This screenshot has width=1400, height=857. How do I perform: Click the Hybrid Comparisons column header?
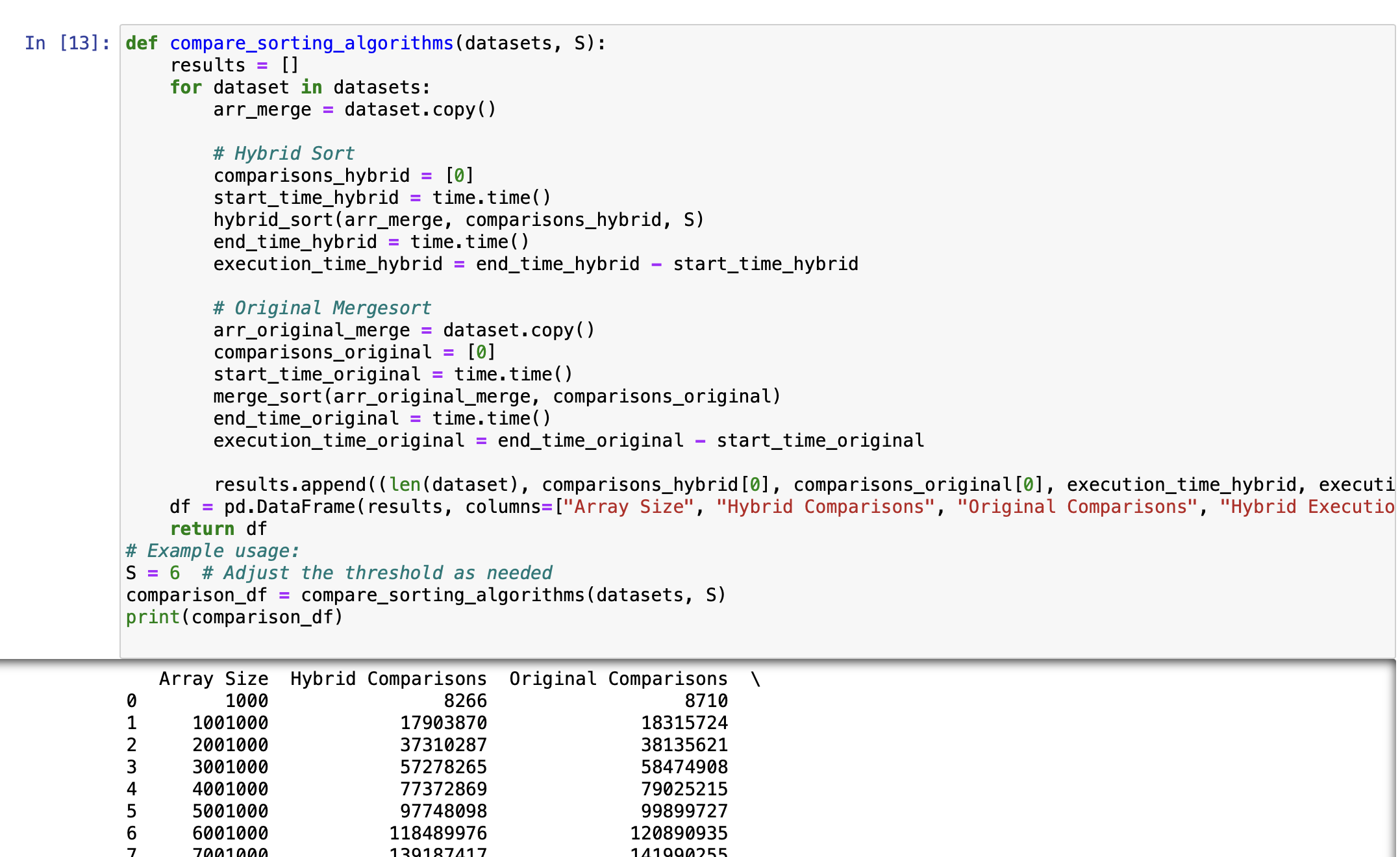388,678
